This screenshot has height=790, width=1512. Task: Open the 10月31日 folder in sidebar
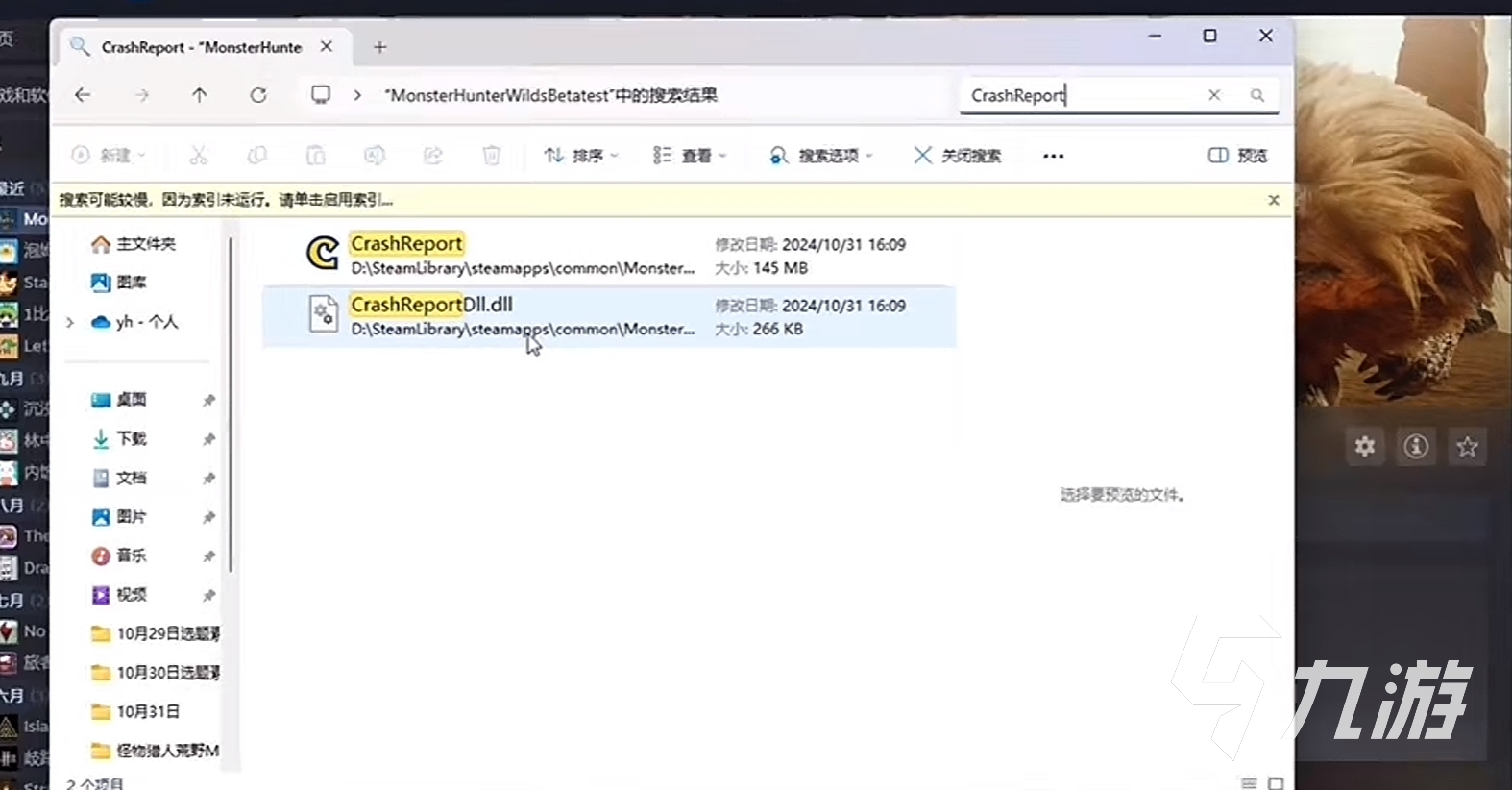tap(135, 712)
